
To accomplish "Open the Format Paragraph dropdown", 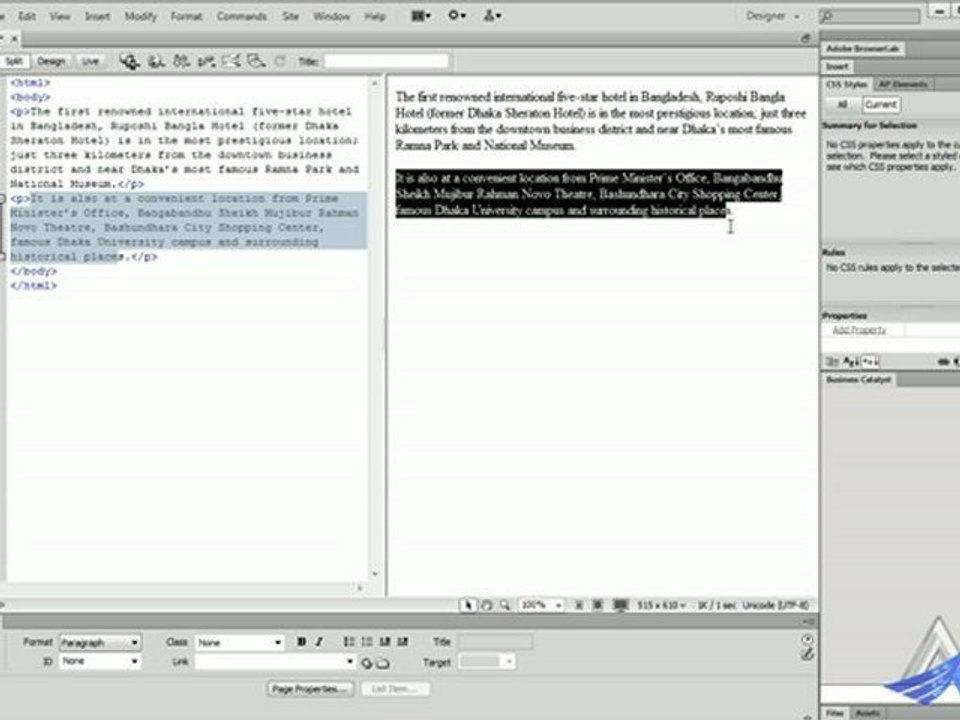I will [x=100, y=642].
